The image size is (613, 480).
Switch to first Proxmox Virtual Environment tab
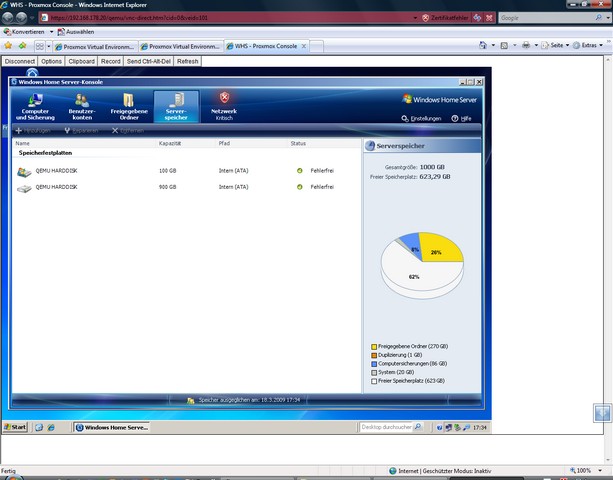95,47
